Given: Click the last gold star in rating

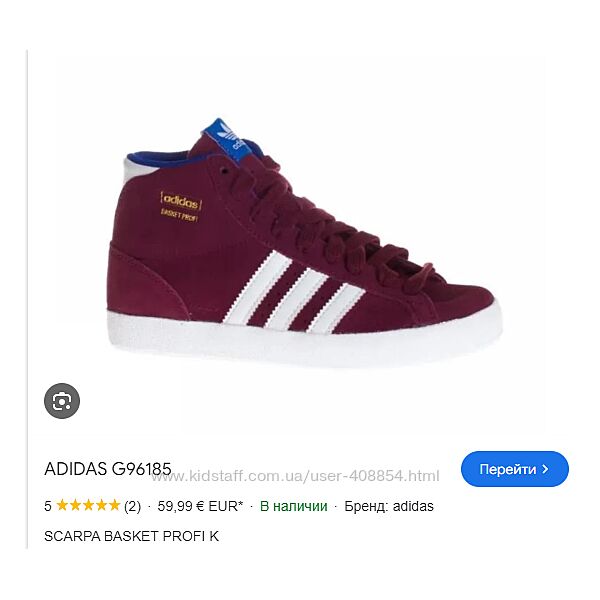Looking at the screenshot, I should 114,505.
